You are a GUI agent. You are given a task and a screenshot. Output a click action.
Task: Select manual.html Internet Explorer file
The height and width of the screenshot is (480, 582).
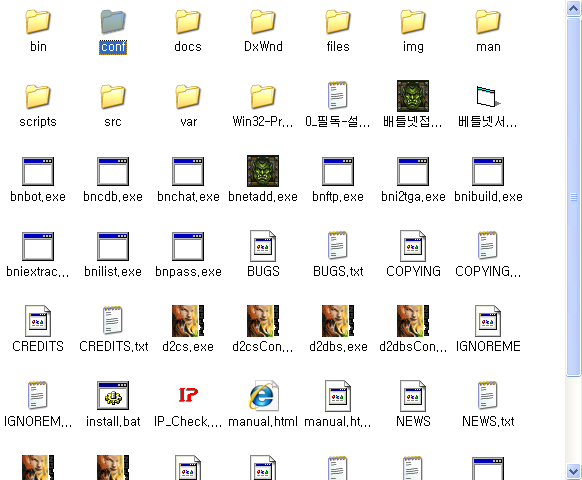[x=263, y=396]
